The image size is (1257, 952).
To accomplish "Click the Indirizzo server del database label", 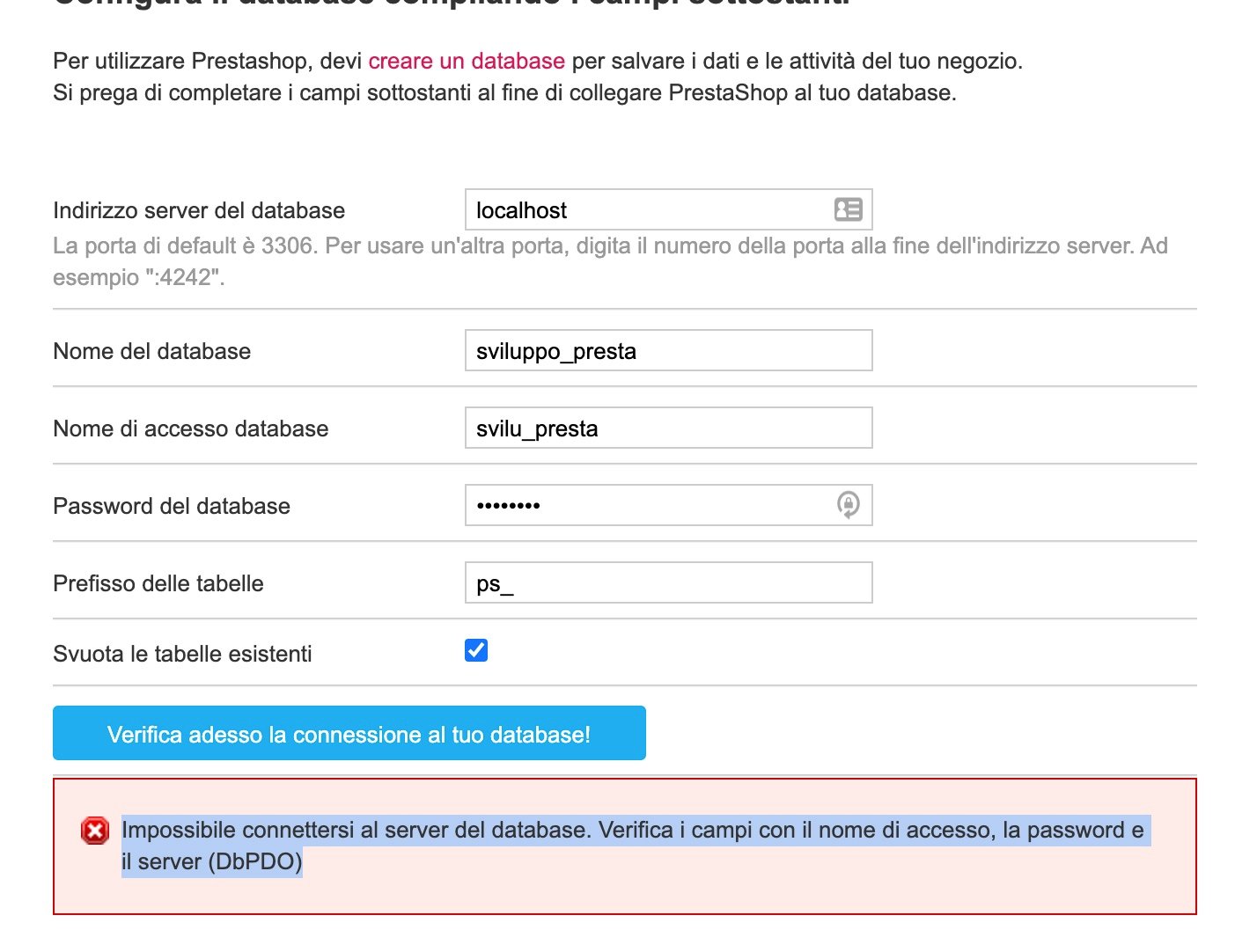I will [199, 210].
